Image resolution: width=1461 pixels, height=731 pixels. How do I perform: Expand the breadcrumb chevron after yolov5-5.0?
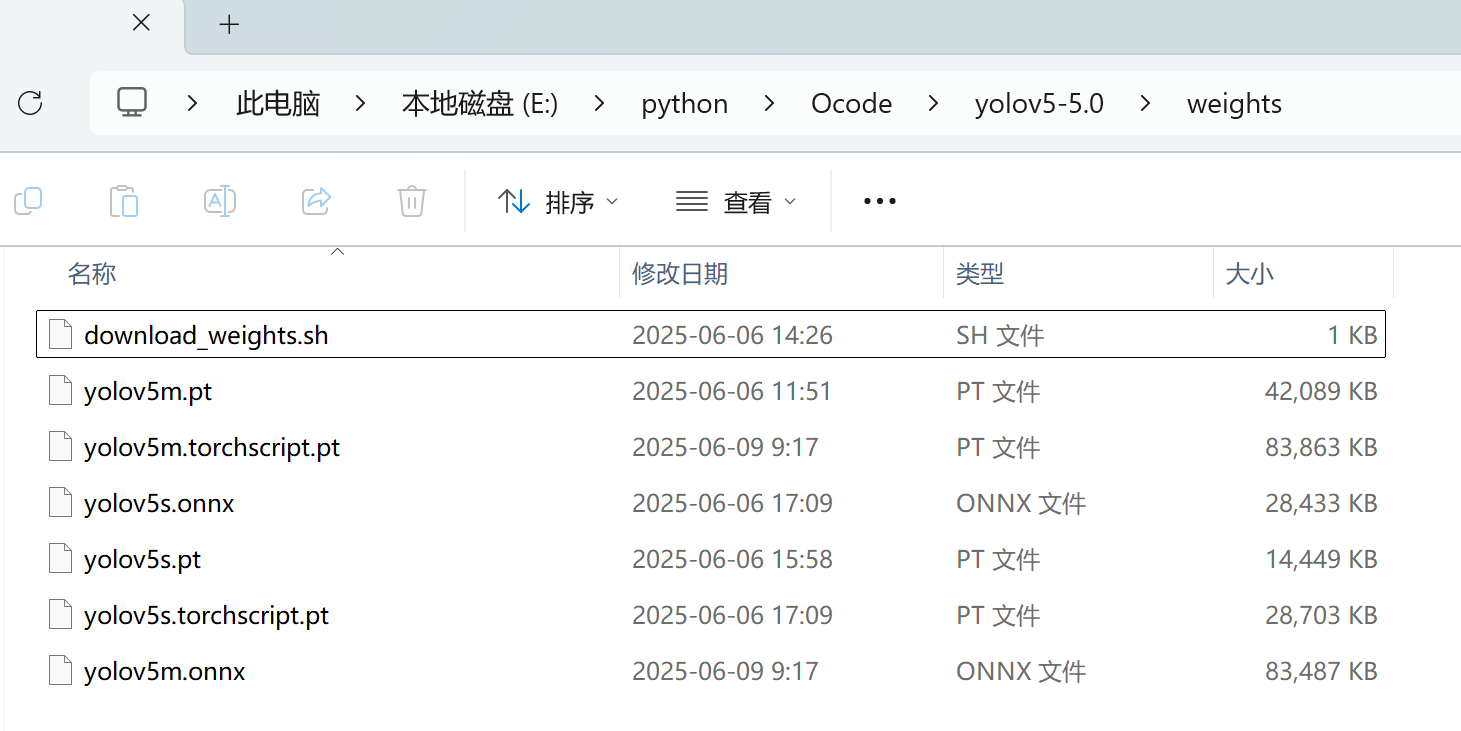[1145, 103]
